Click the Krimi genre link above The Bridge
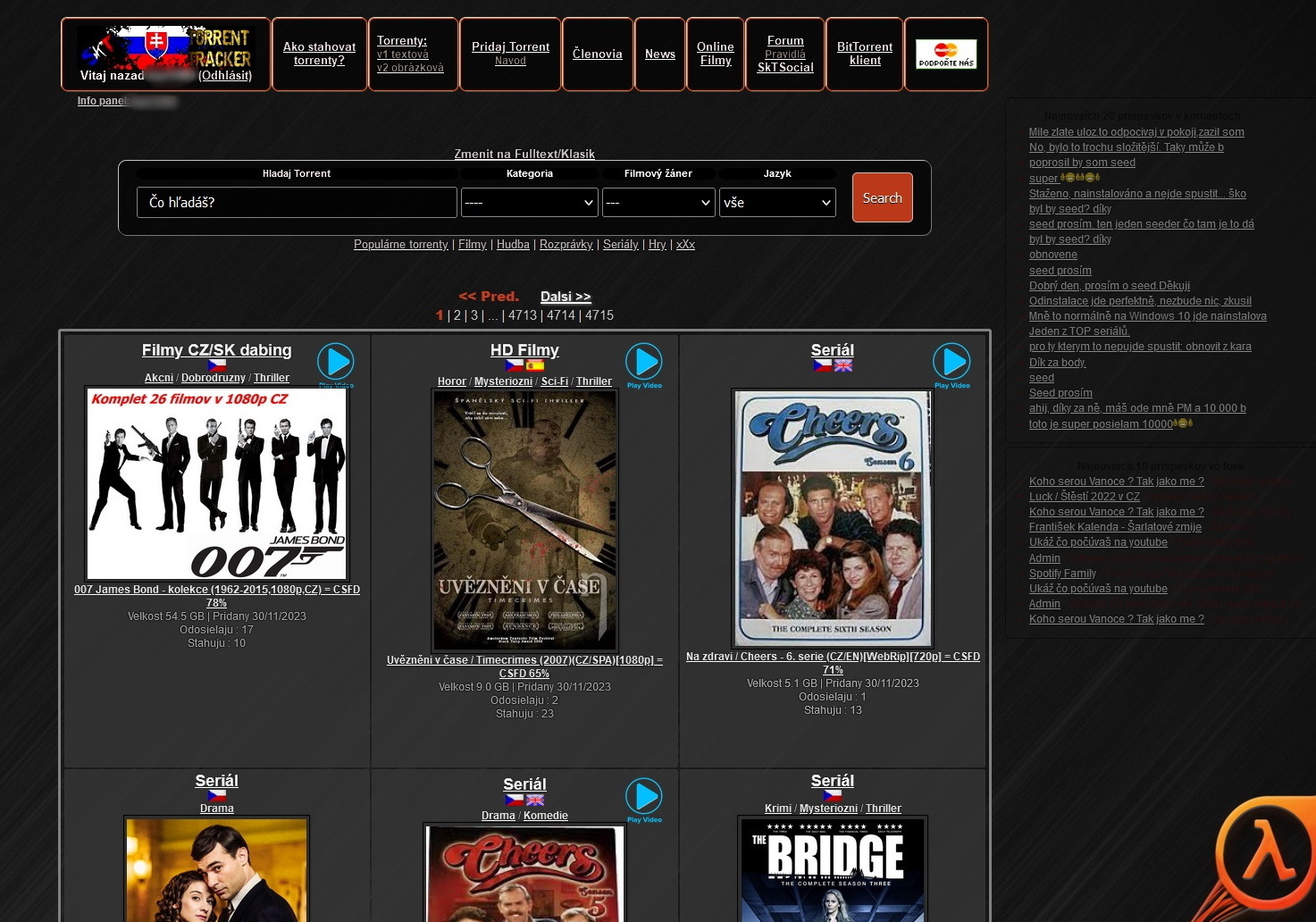The image size is (1316, 922). [x=778, y=809]
